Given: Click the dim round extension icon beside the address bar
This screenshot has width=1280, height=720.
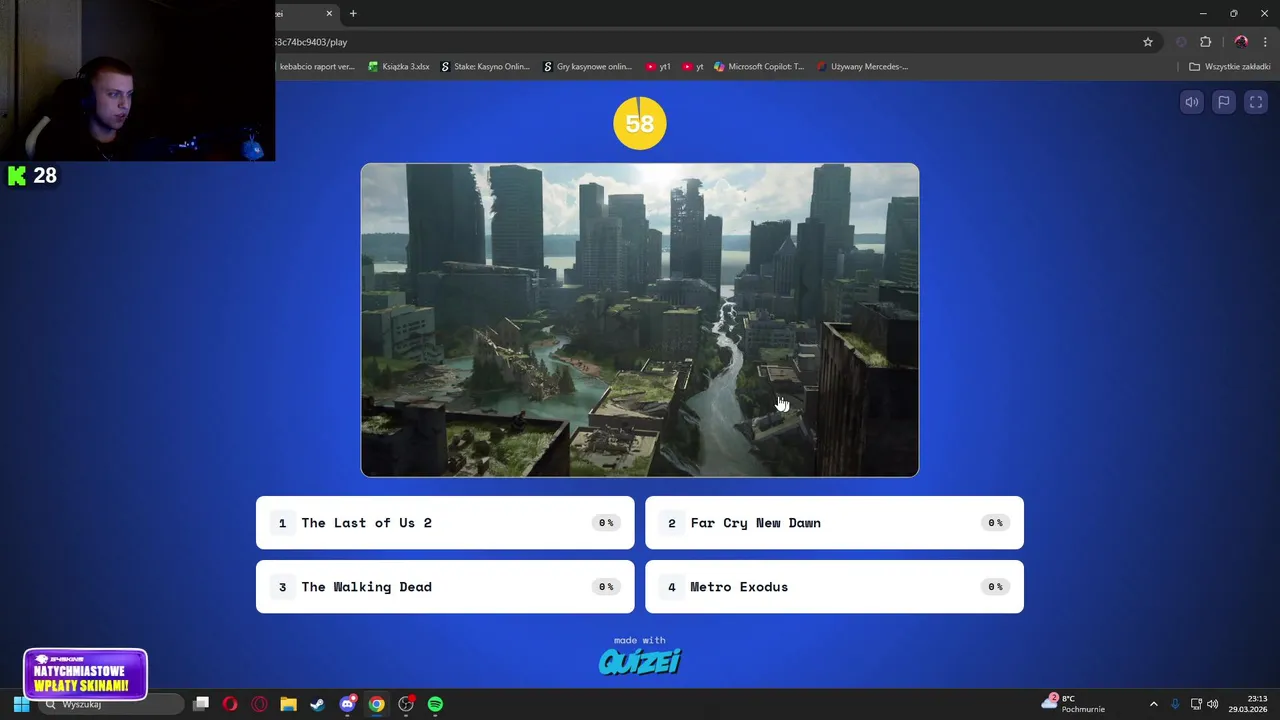Looking at the screenshot, I should point(1181,42).
